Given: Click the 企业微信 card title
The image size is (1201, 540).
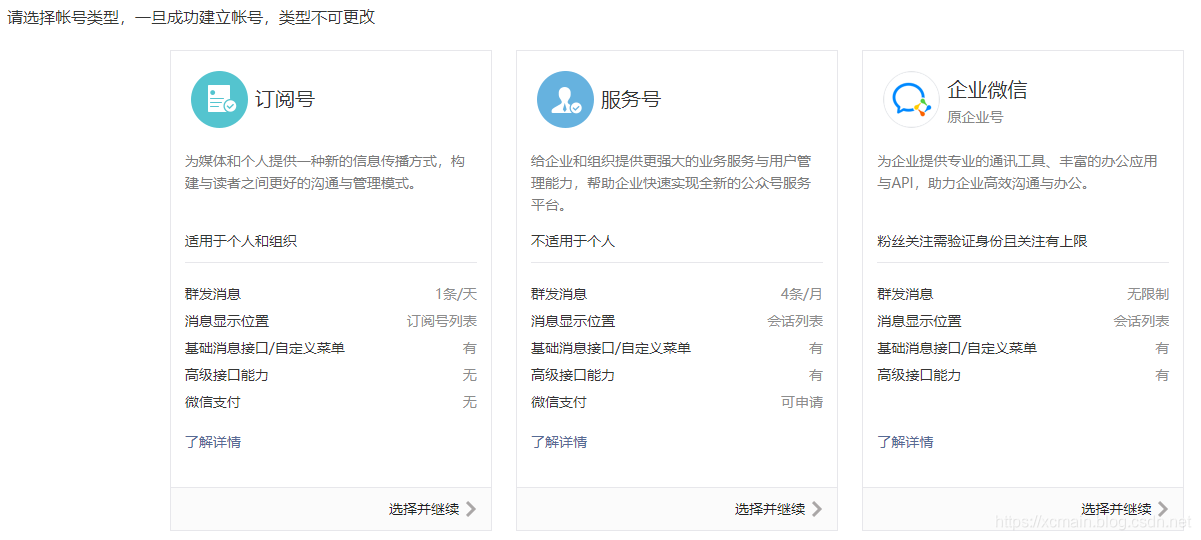Looking at the screenshot, I should (987, 90).
